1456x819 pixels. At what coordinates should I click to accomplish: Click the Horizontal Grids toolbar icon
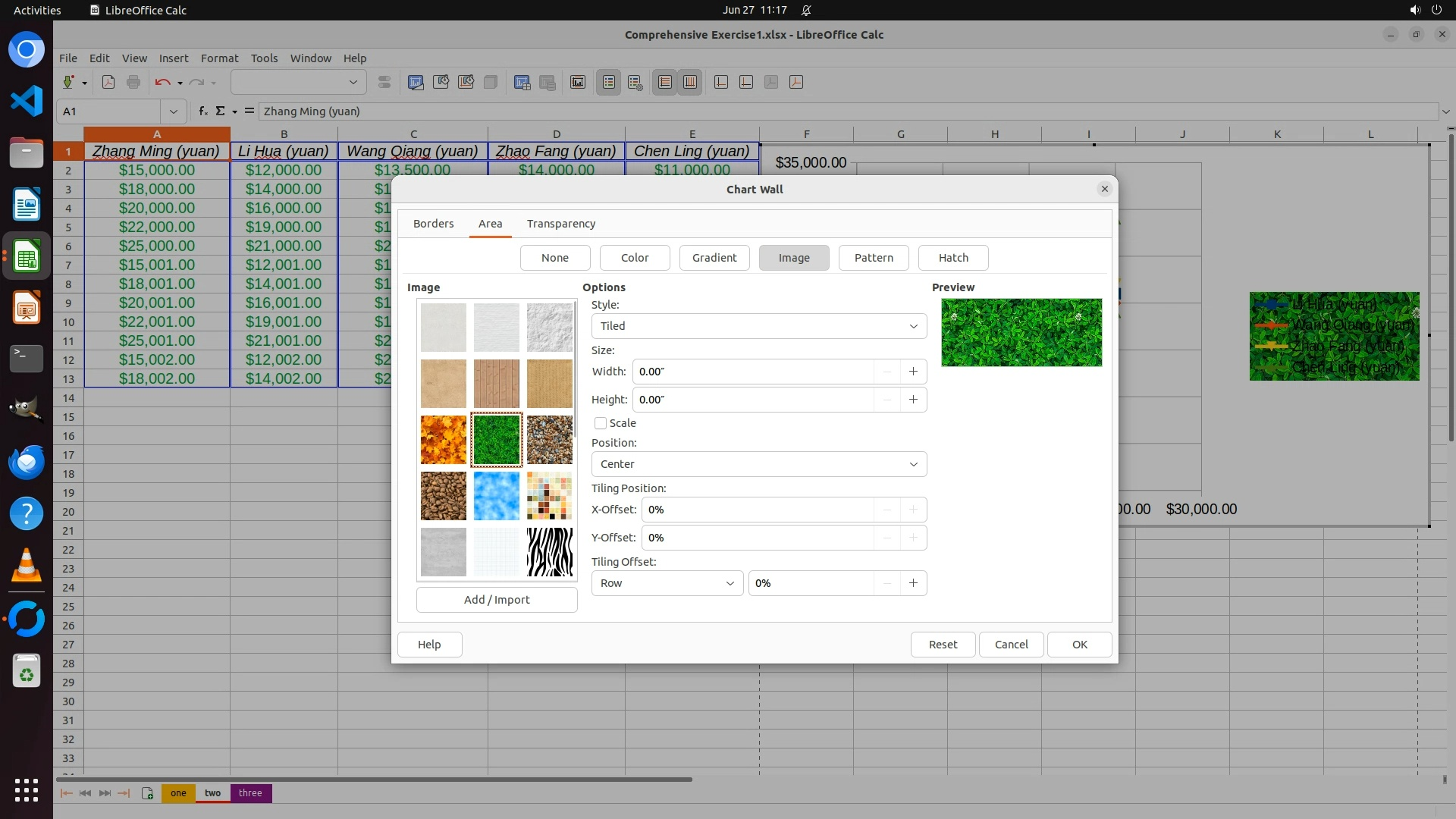(665, 82)
